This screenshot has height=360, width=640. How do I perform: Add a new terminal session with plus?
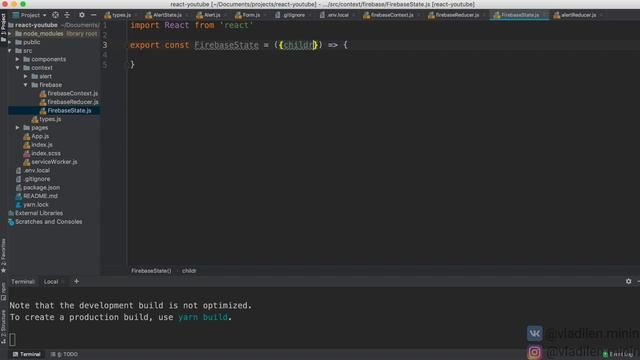point(76,281)
